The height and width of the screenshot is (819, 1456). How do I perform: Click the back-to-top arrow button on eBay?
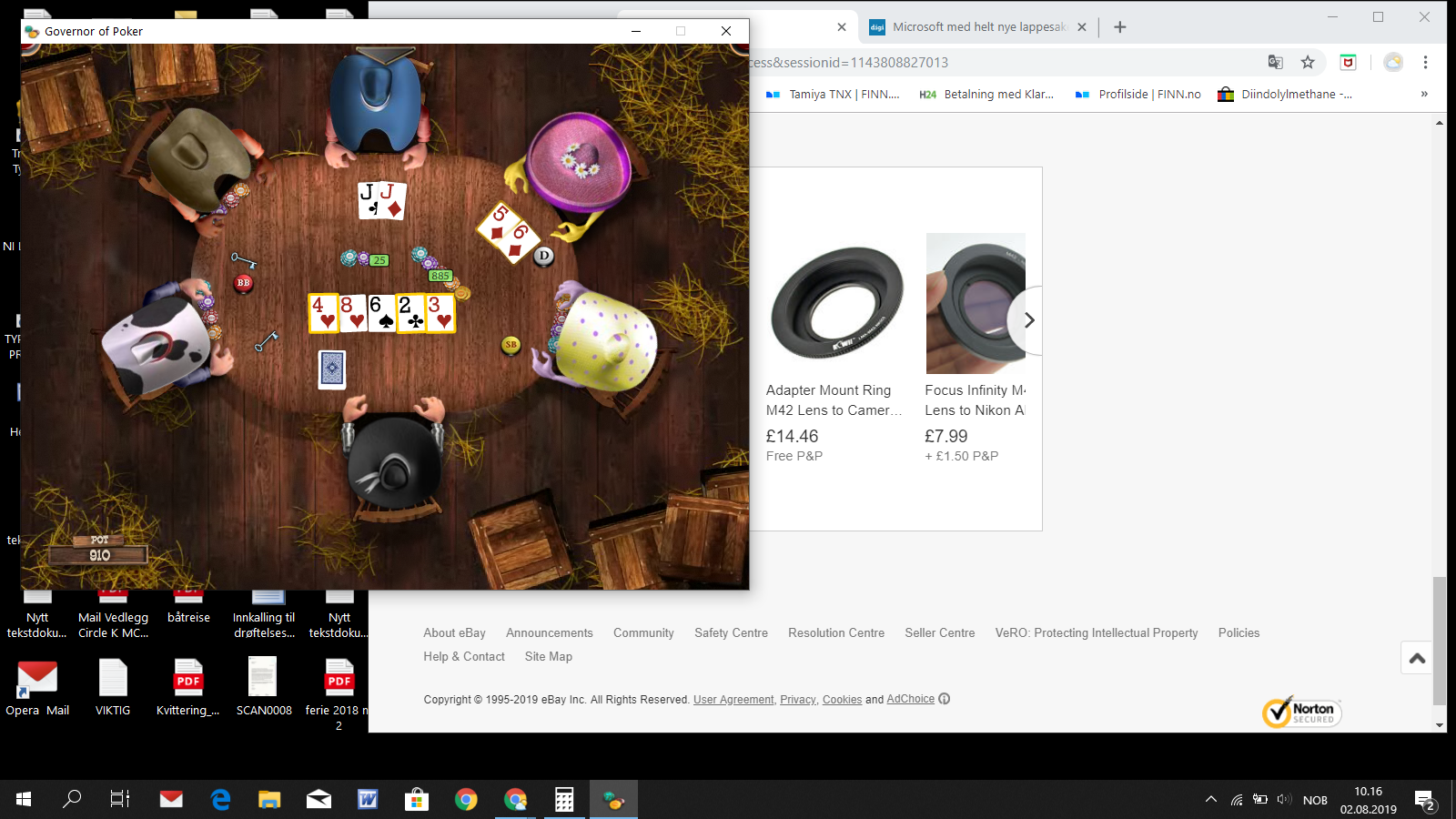coord(1417,658)
